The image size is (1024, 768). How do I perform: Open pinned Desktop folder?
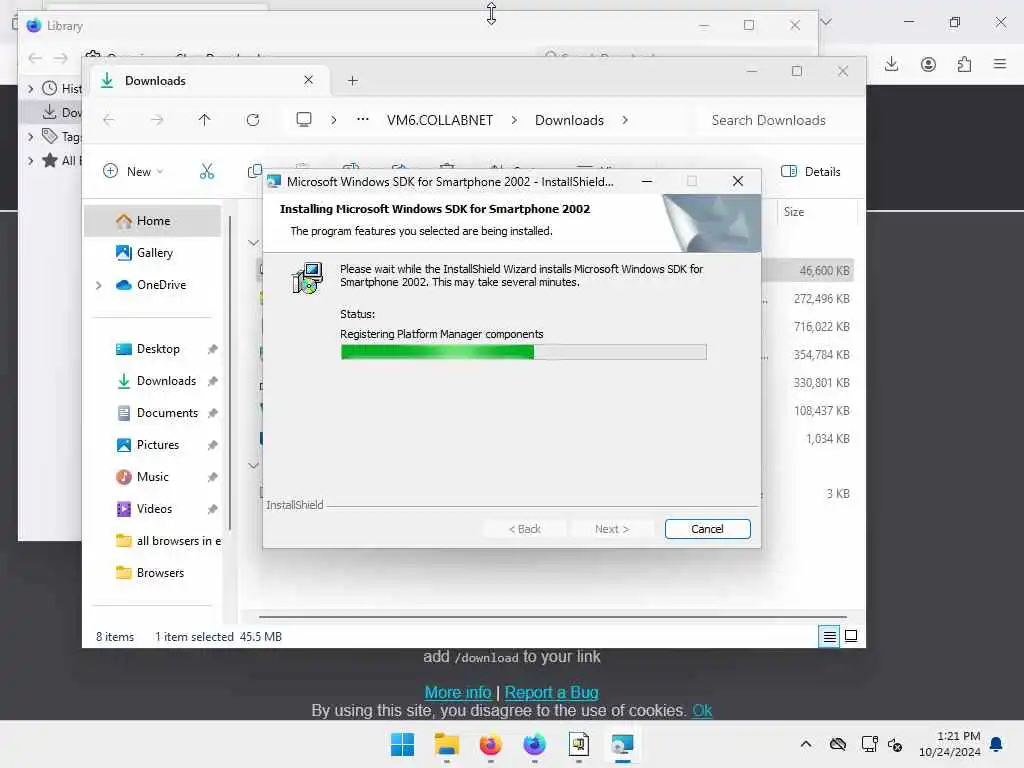pyautogui.click(x=158, y=349)
